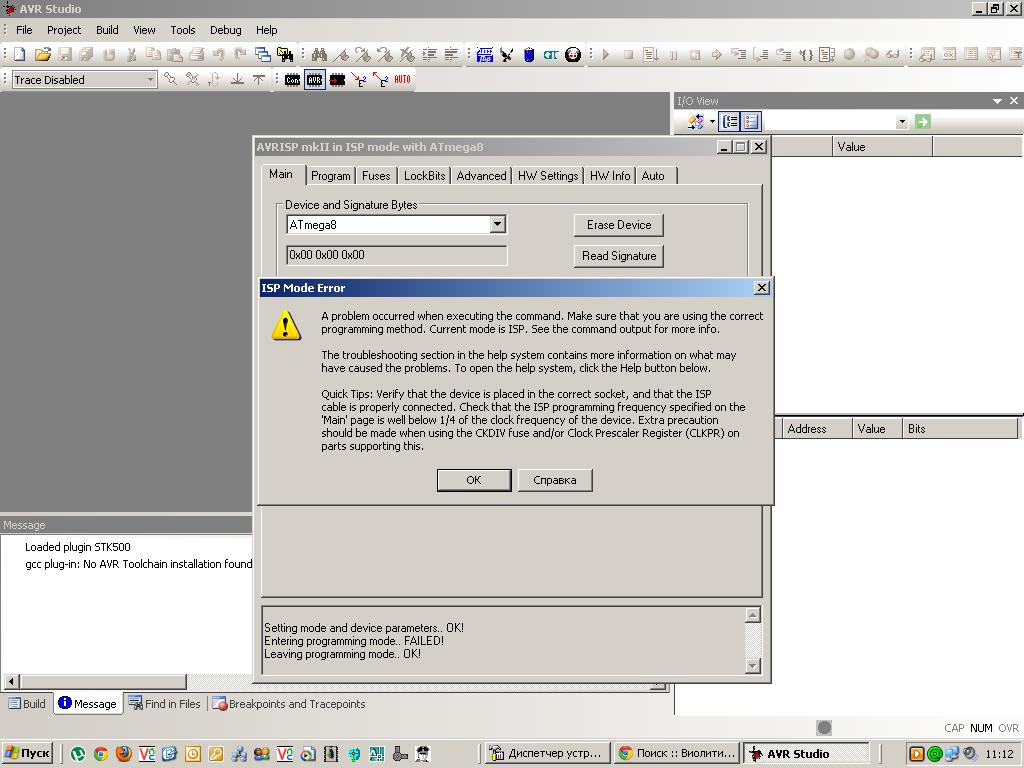Click the Open File folder icon
1024x768 pixels.
[x=42, y=55]
